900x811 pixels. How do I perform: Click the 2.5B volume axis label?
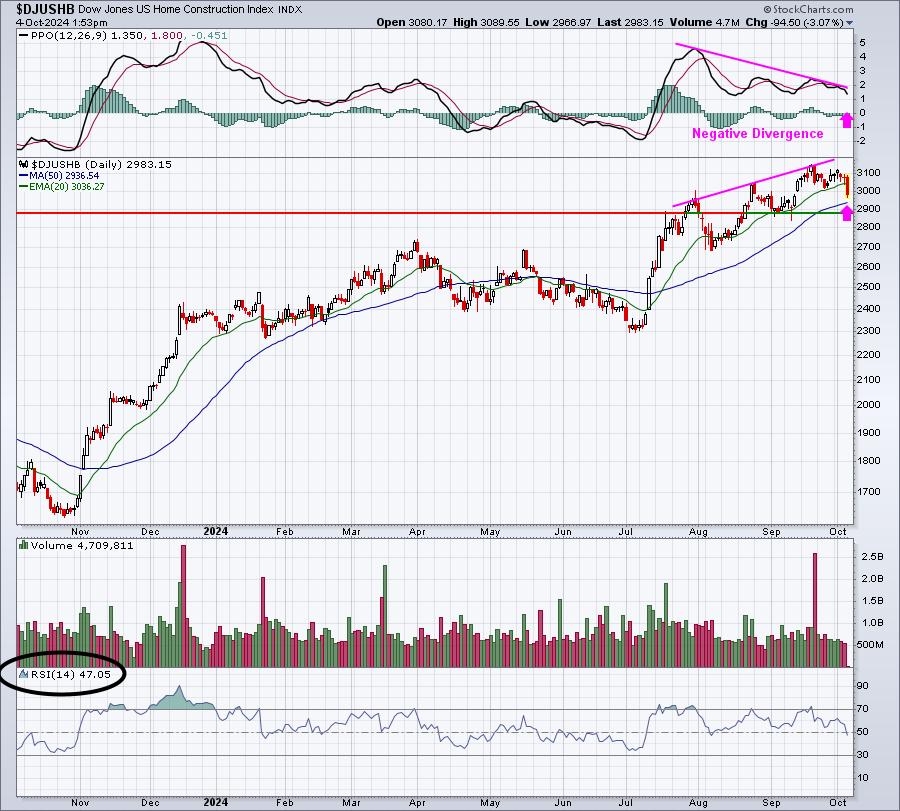tap(872, 557)
